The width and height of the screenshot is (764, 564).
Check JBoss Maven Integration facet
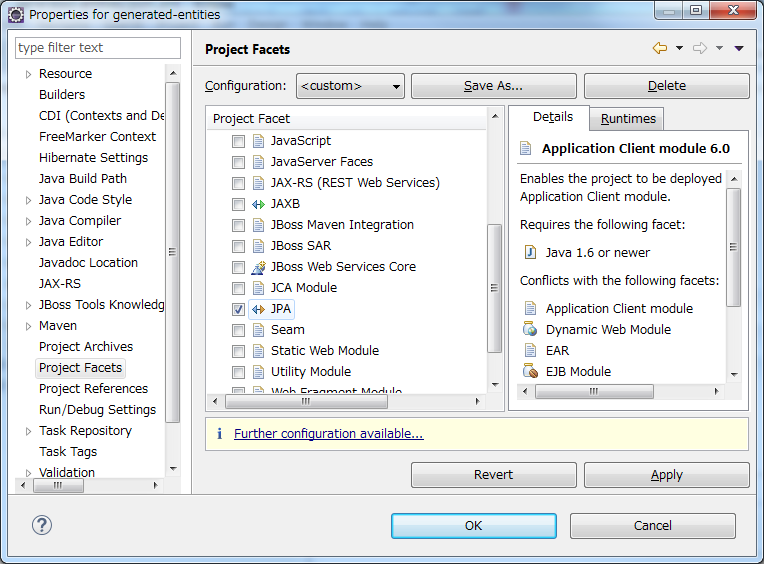(238, 226)
